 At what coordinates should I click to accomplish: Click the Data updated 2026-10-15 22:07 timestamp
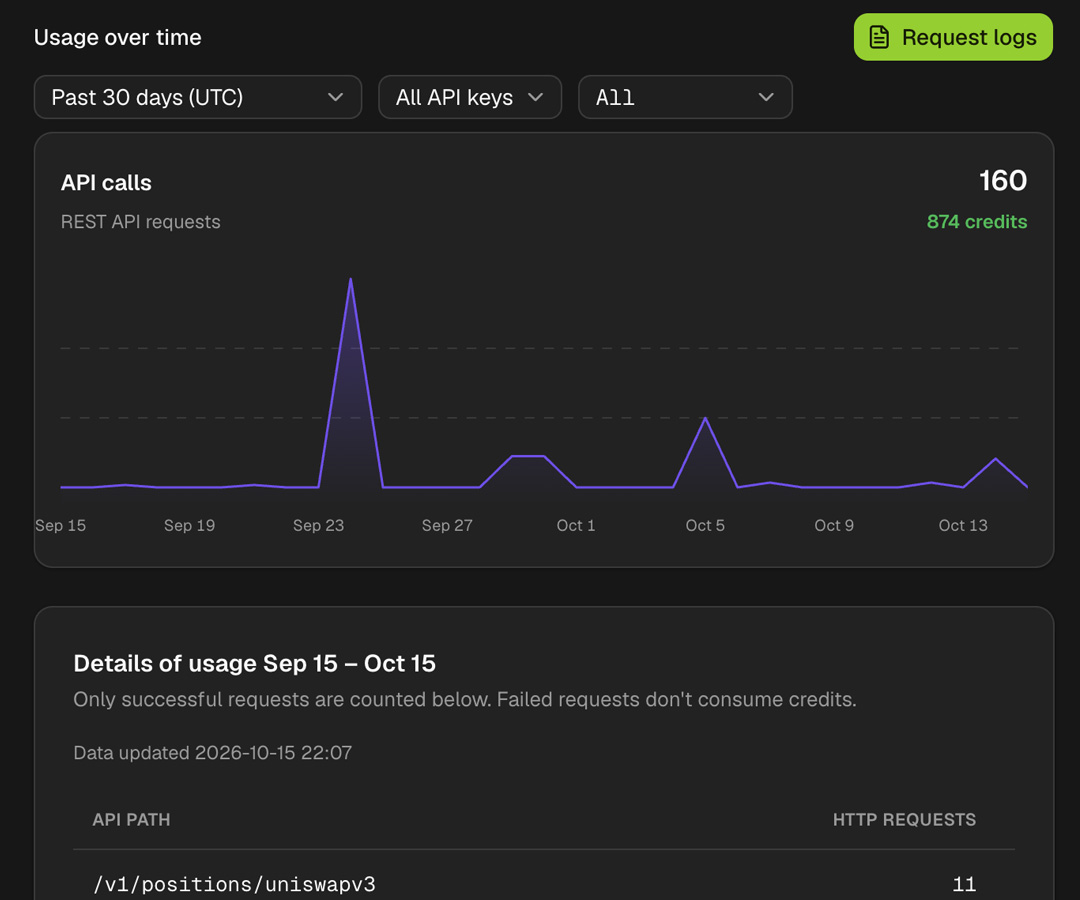(212, 753)
